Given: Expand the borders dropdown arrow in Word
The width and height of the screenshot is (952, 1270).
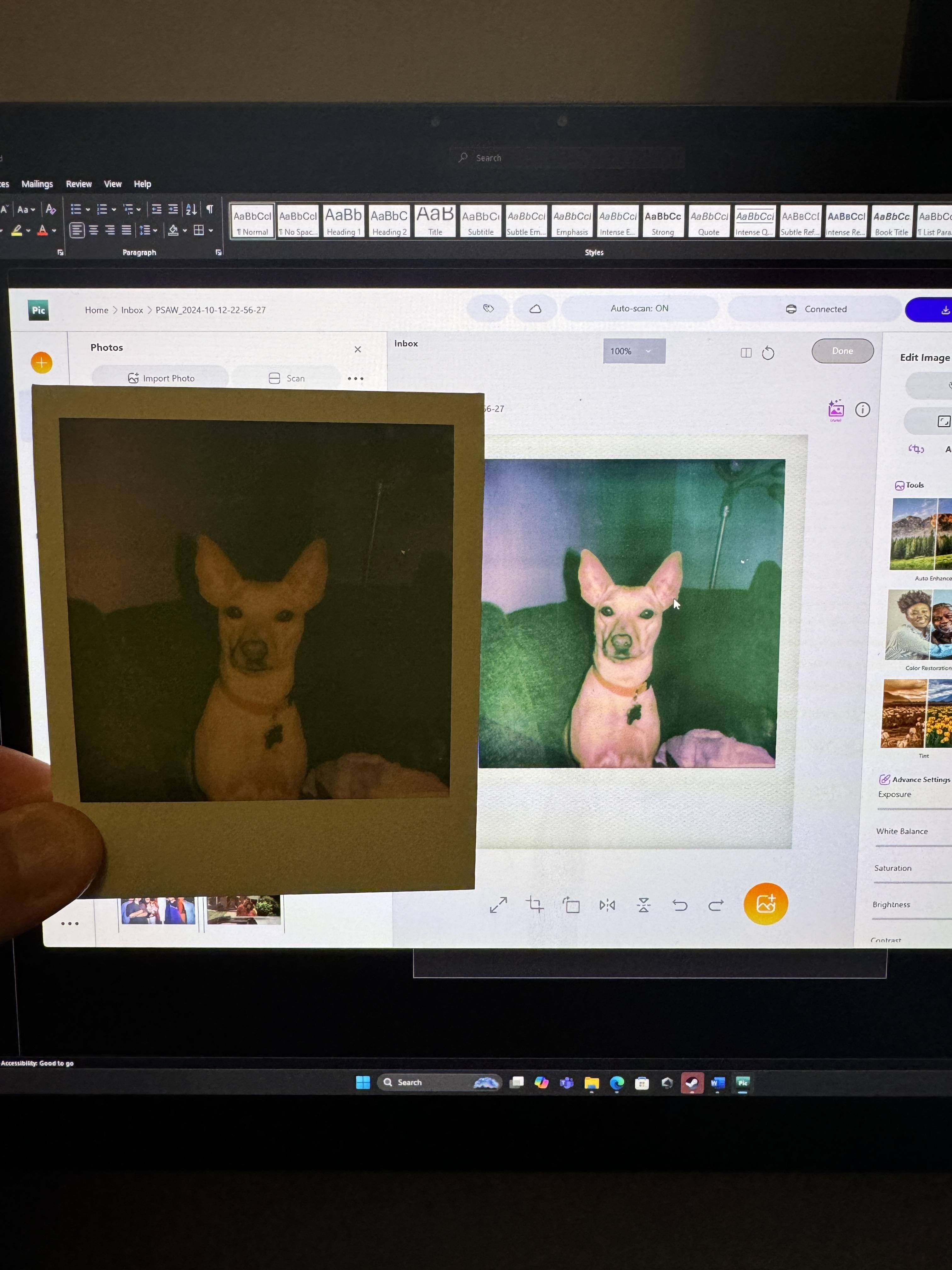Looking at the screenshot, I should (211, 231).
